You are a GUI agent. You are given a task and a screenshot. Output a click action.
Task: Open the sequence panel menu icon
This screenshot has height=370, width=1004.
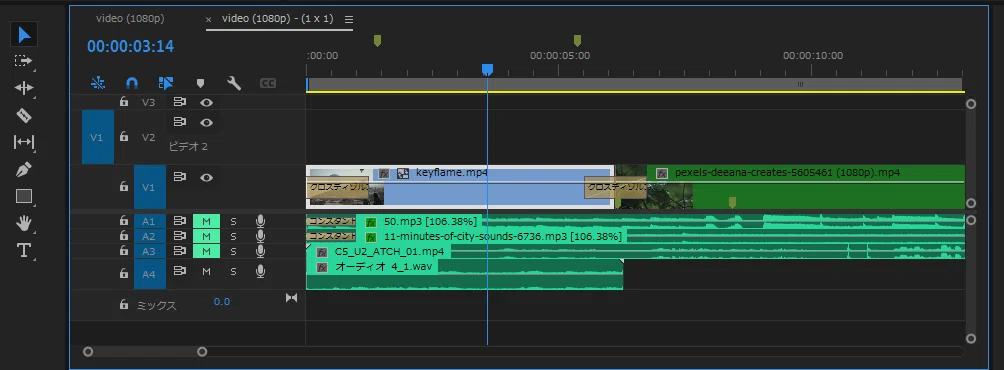point(348,19)
